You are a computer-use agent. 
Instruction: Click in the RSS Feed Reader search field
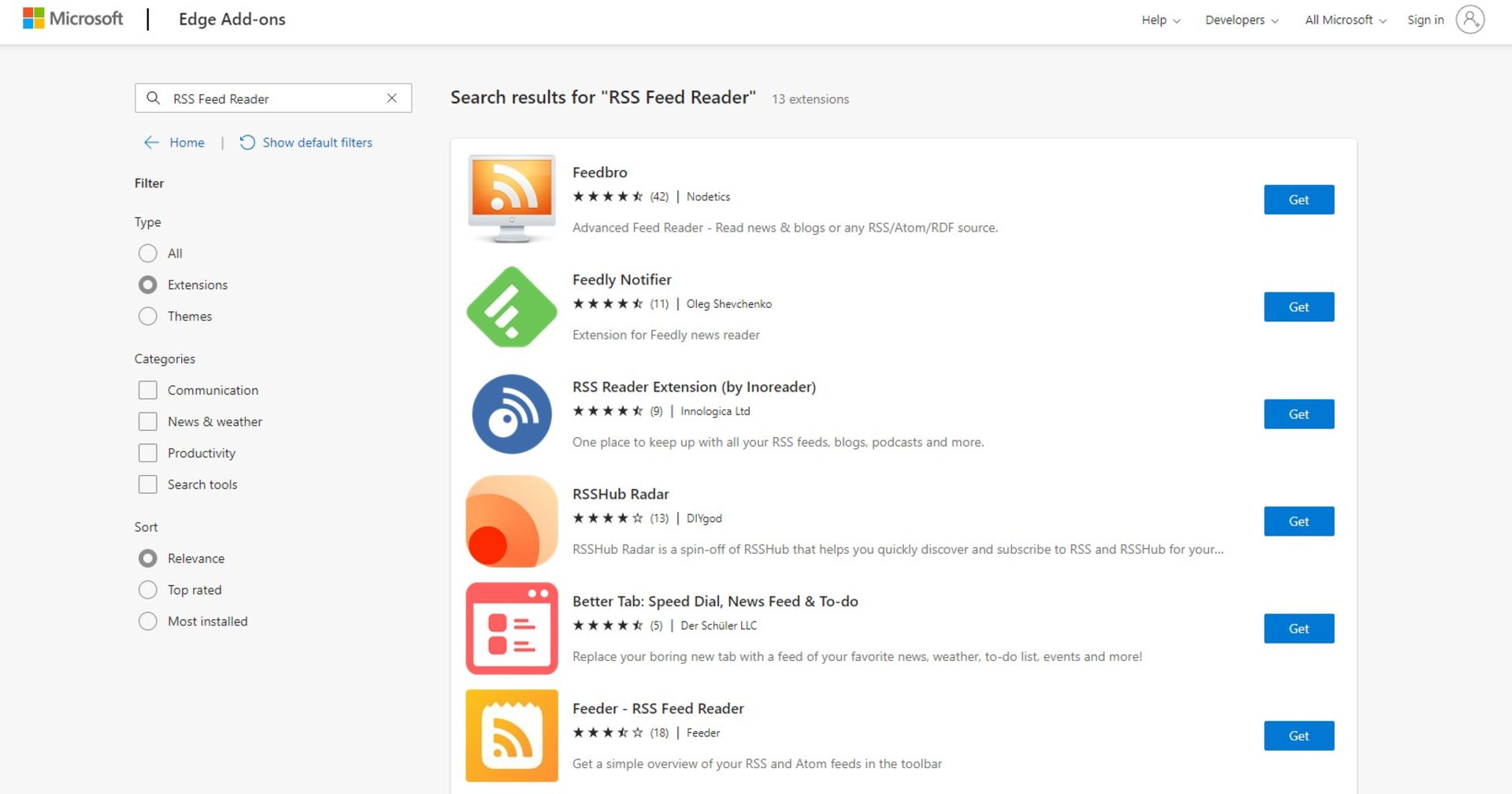pyautogui.click(x=272, y=98)
